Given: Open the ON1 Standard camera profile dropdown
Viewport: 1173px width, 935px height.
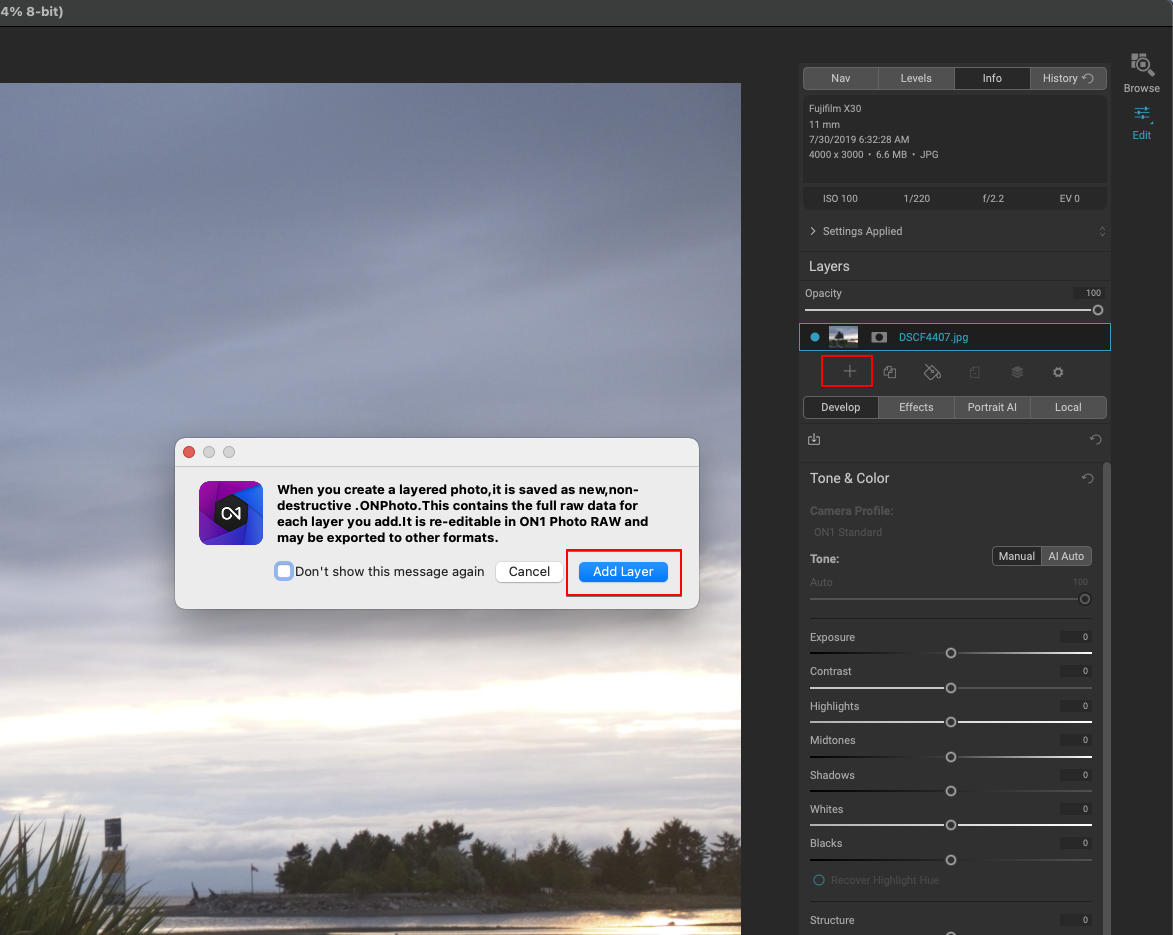Looking at the screenshot, I should point(848,532).
